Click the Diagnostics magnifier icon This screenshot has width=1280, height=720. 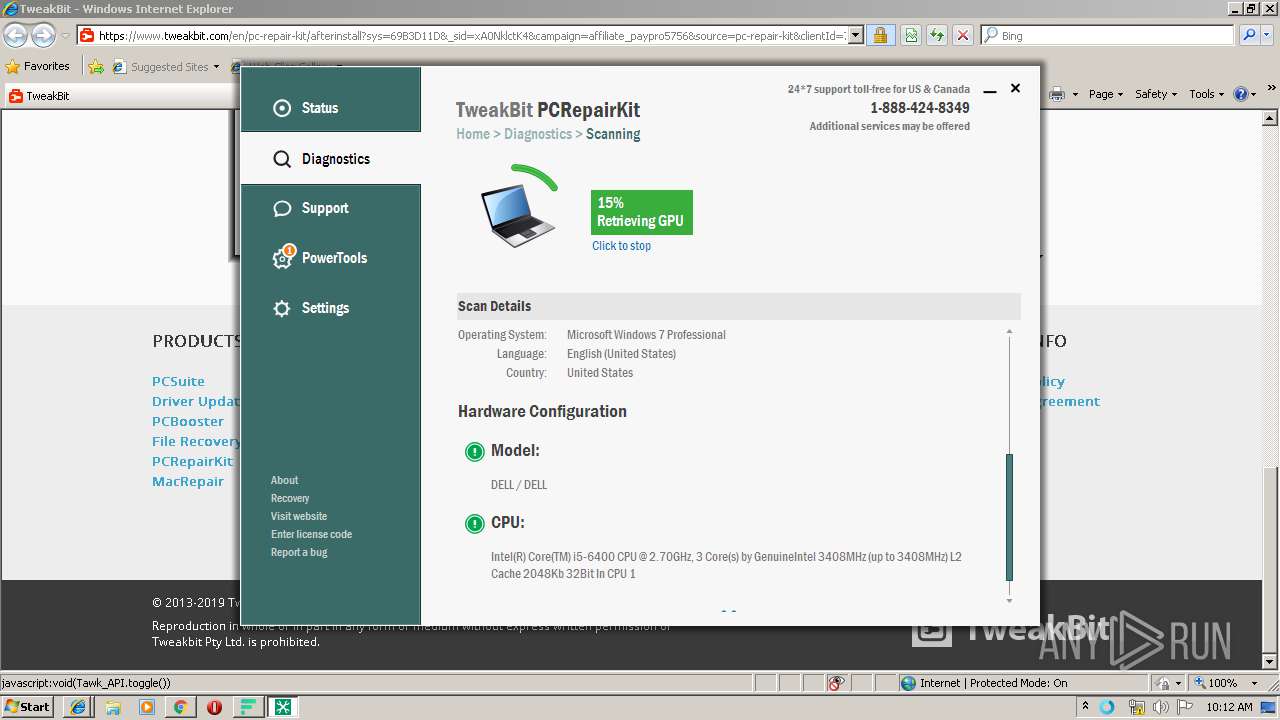click(282, 159)
